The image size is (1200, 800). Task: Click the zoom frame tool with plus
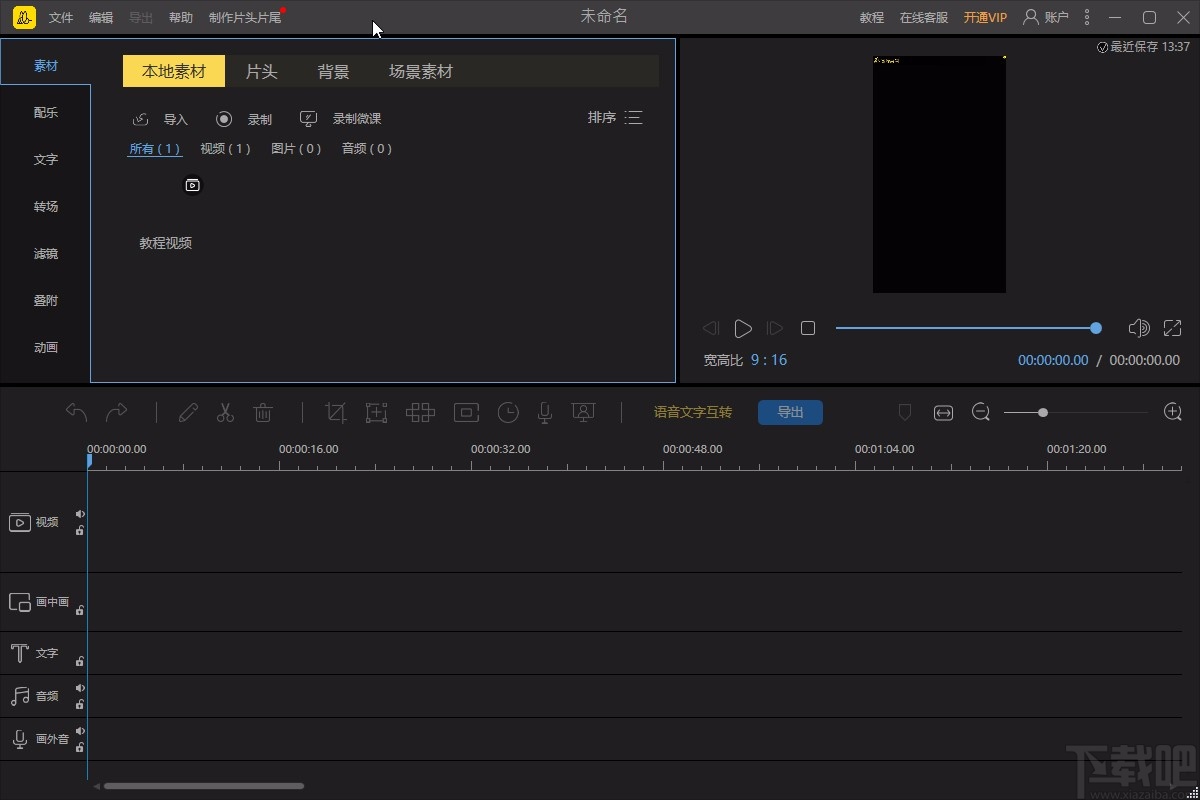point(376,412)
